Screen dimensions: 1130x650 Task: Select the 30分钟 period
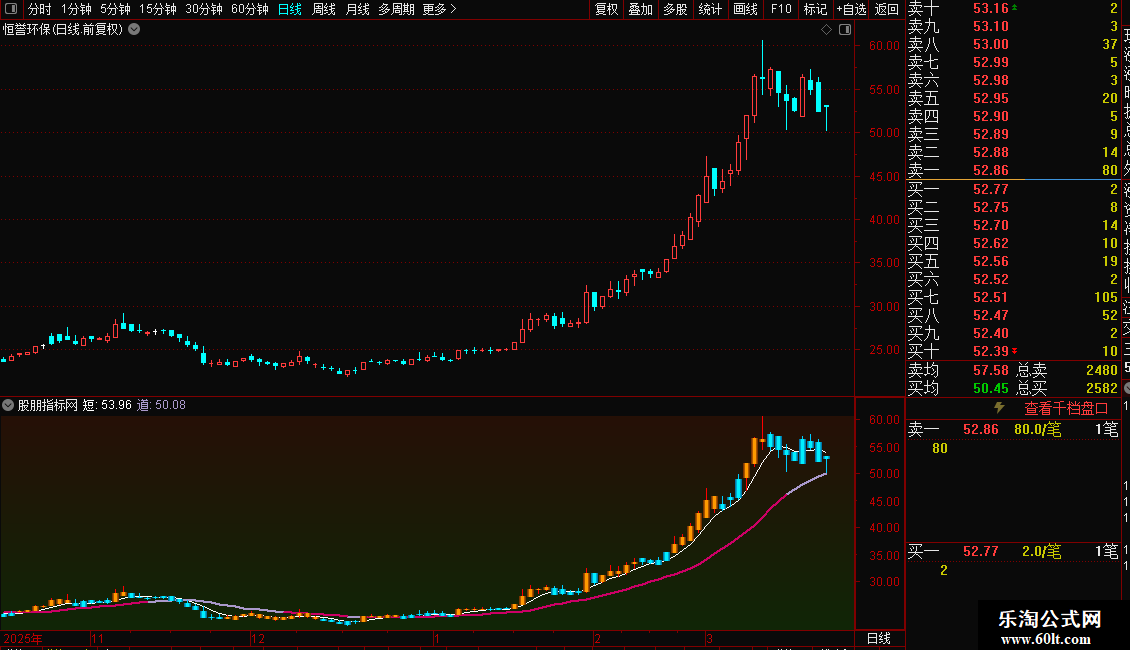204,9
